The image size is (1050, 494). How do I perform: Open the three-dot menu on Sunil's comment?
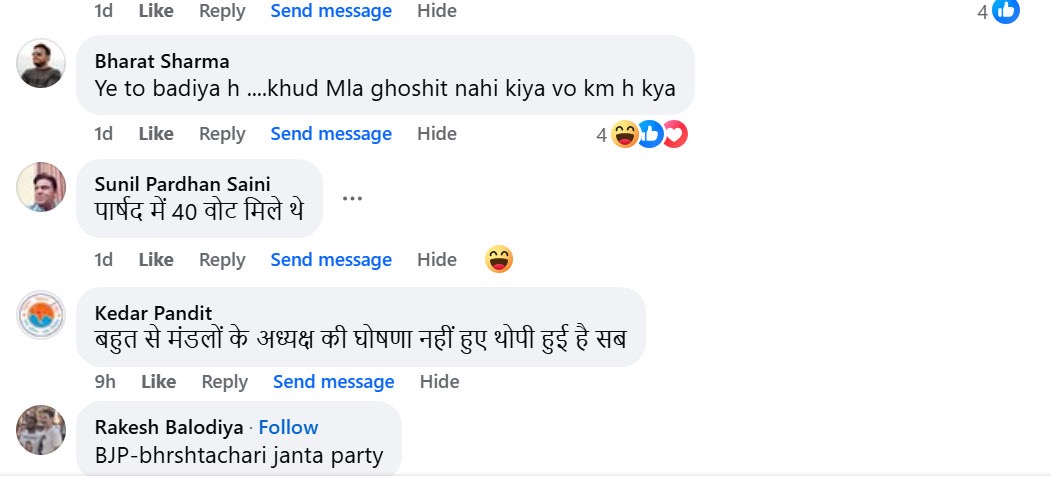coord(351,198)
